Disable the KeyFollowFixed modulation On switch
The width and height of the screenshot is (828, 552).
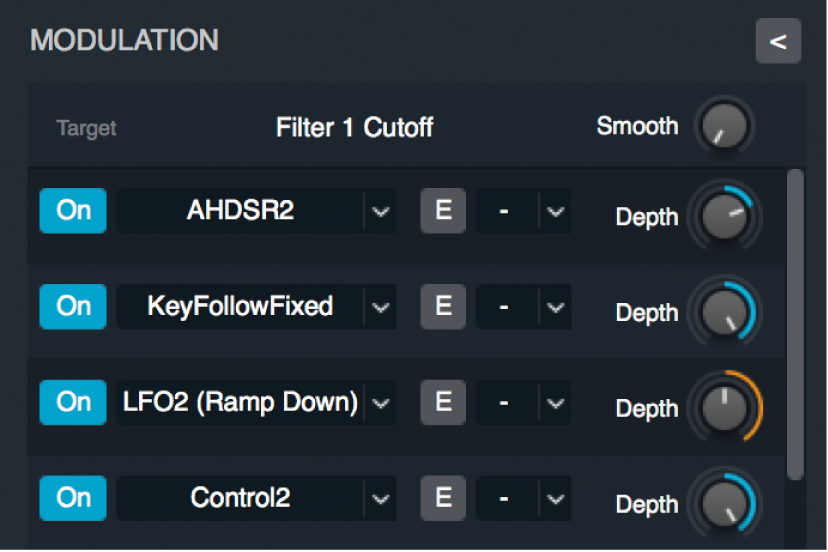point(73,307)
